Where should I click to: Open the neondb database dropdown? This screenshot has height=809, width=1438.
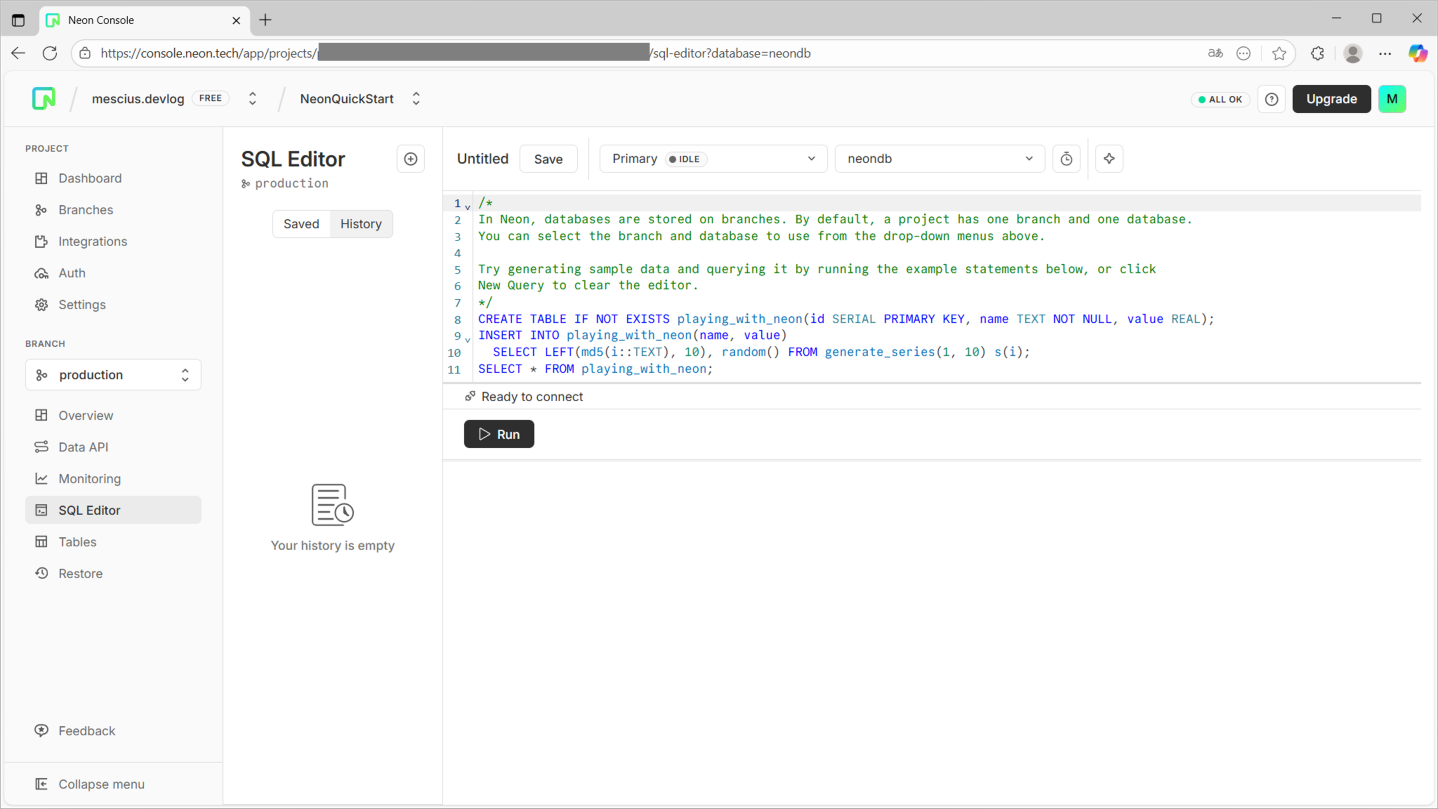click(939, 159)
